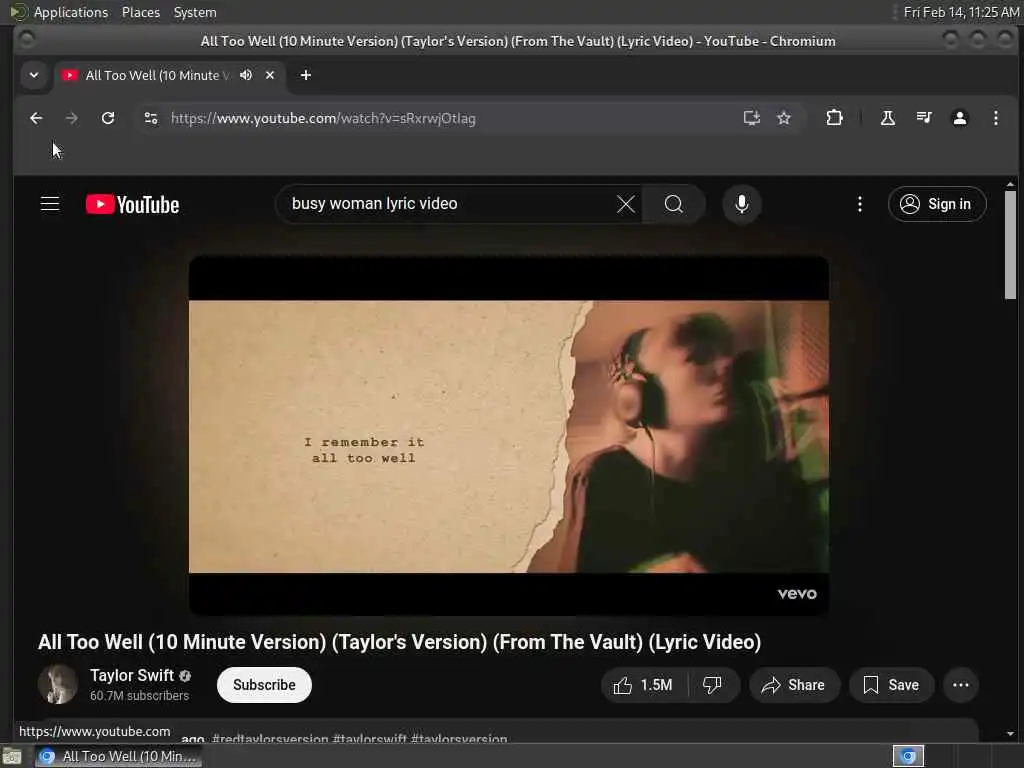Open media controls in the toolbar

(x=923, y=118)
